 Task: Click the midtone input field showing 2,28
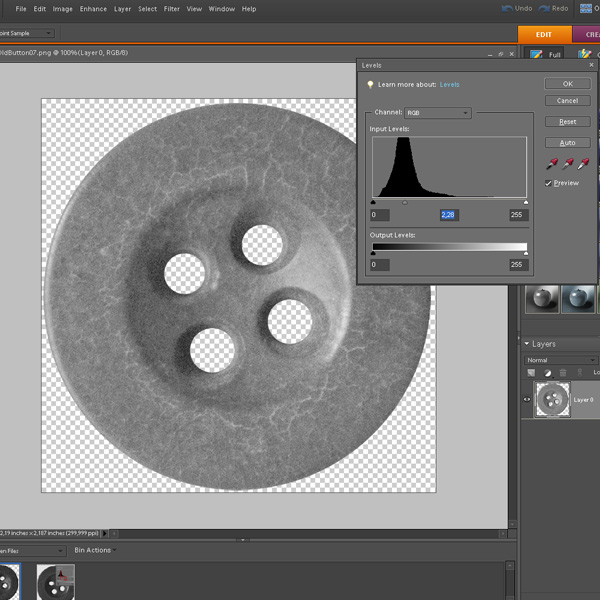tap(449, 215)
